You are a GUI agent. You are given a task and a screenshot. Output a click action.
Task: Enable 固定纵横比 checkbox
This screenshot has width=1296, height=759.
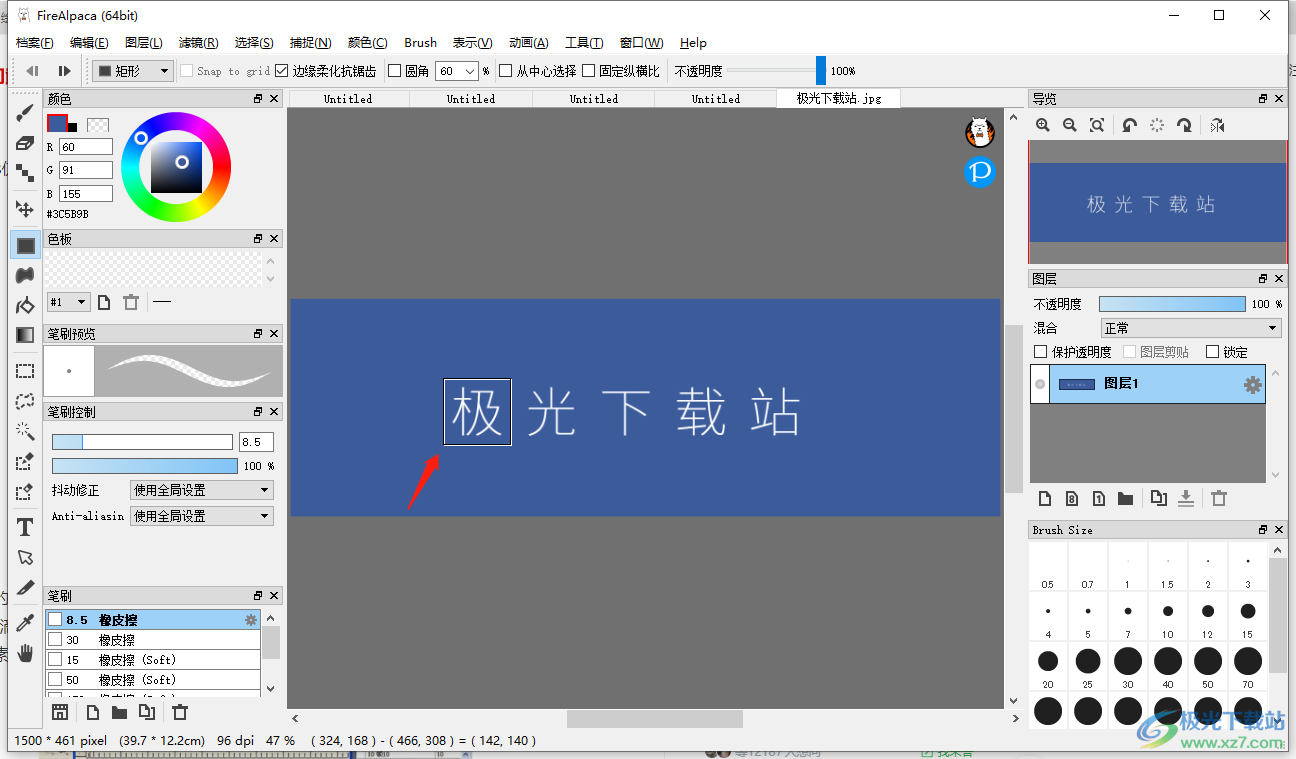[589, 71]
